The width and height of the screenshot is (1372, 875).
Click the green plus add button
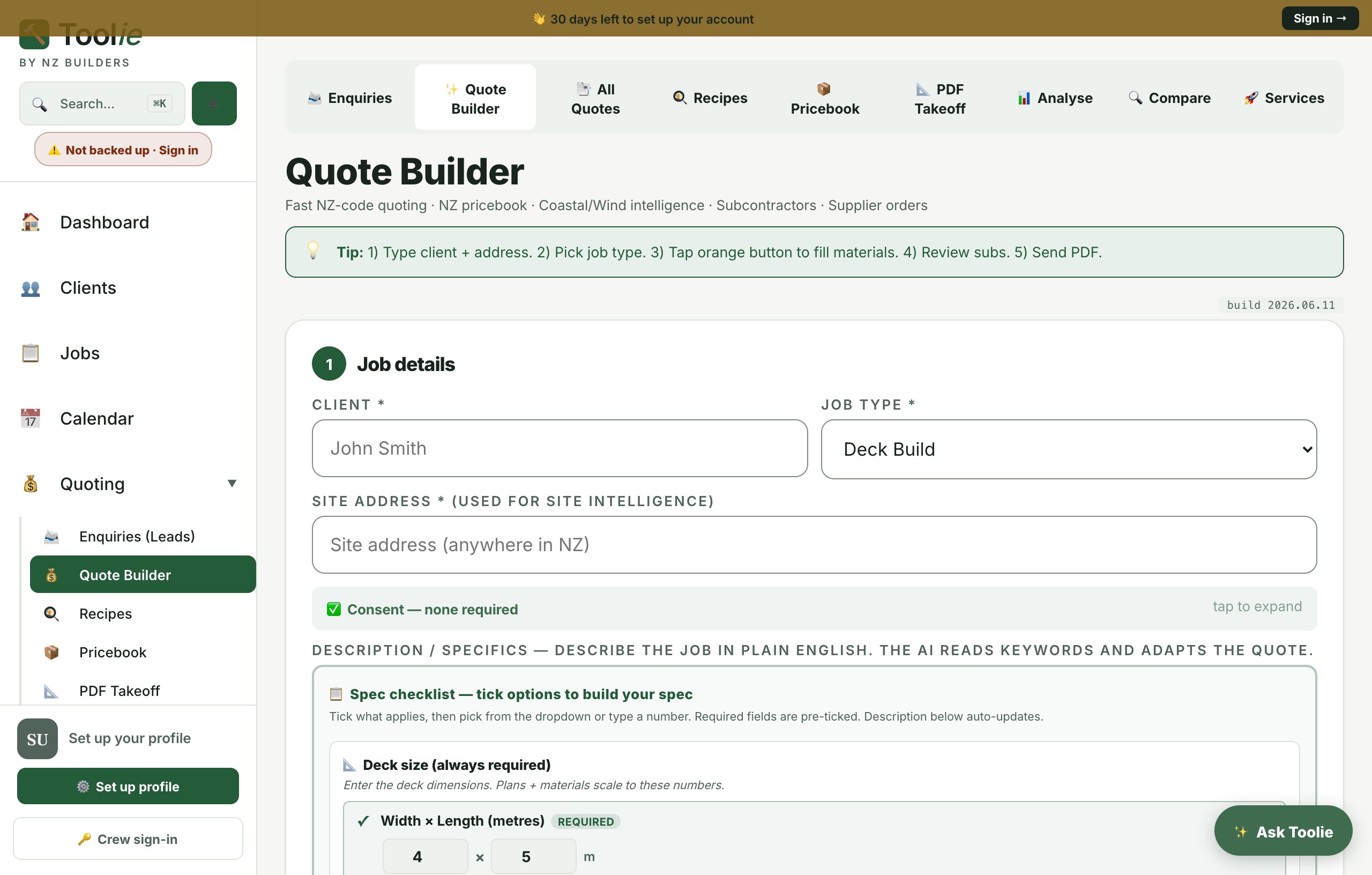point(214,103)
